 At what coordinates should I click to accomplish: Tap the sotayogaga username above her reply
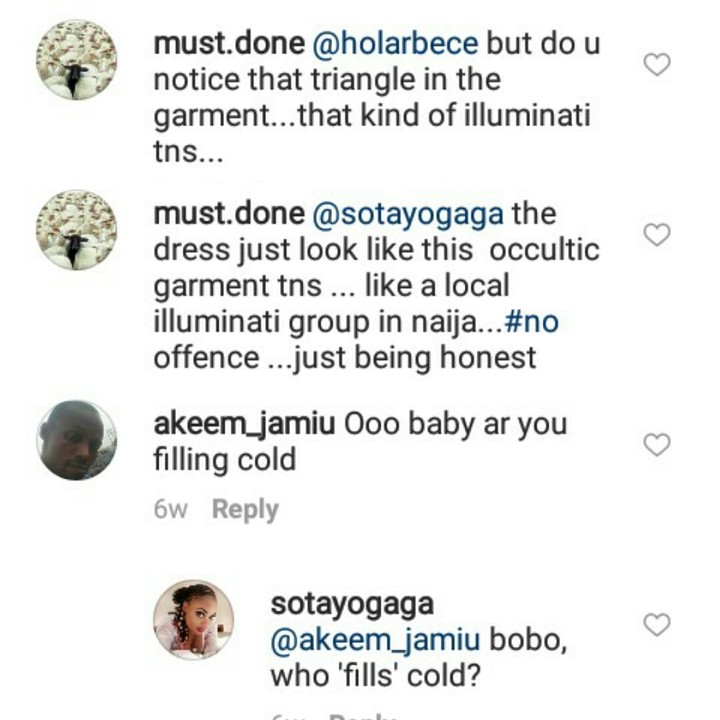(352, 605)
